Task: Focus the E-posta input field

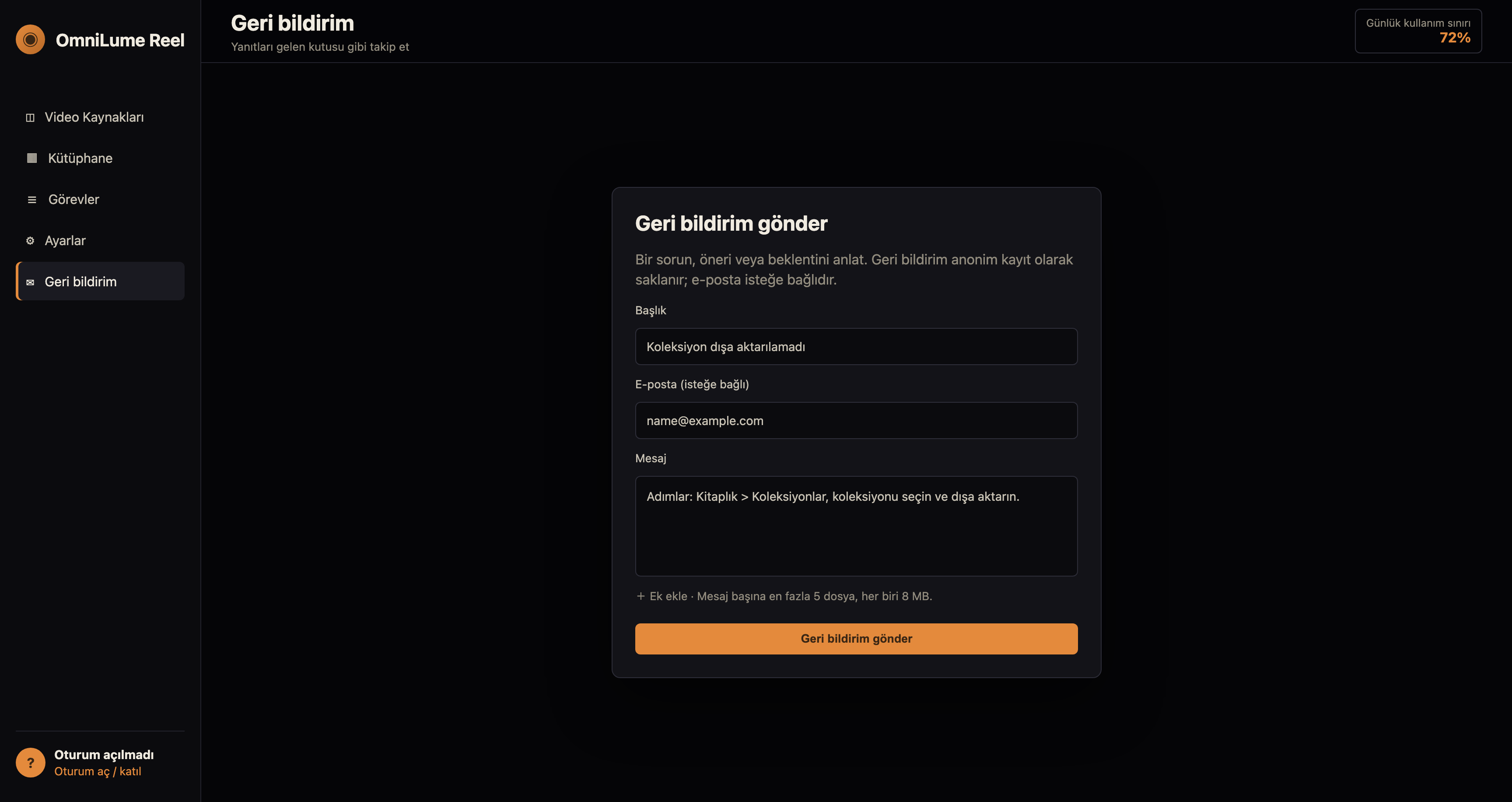Action: click(856, 420)
